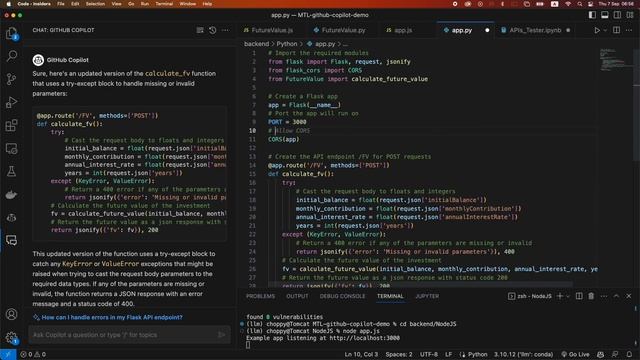Customize layout in title bar
The image size is (640, 360).
[x=630, y=15]
